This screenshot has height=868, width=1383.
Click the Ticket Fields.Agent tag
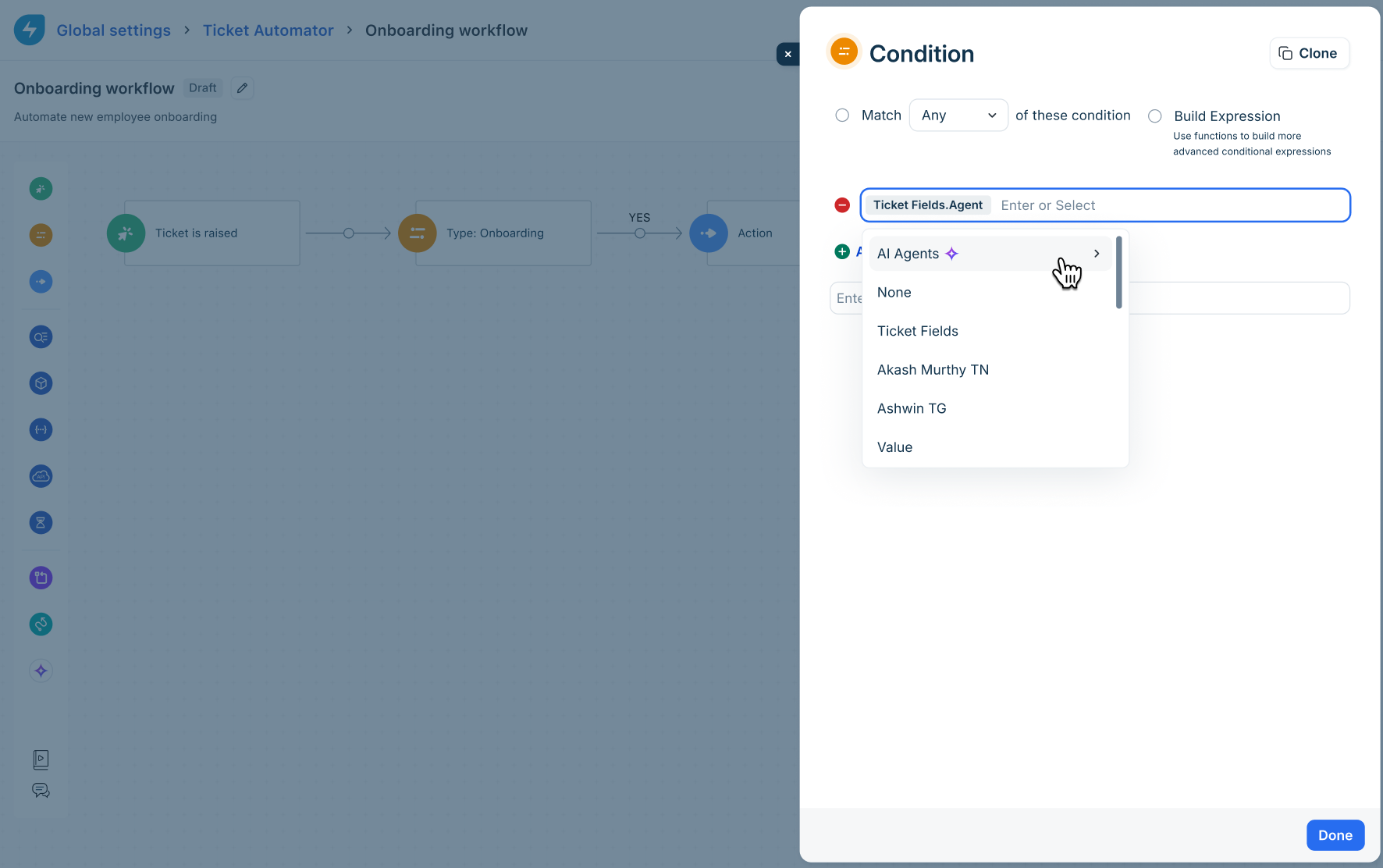pyautogui.click(x=928, y=205)
